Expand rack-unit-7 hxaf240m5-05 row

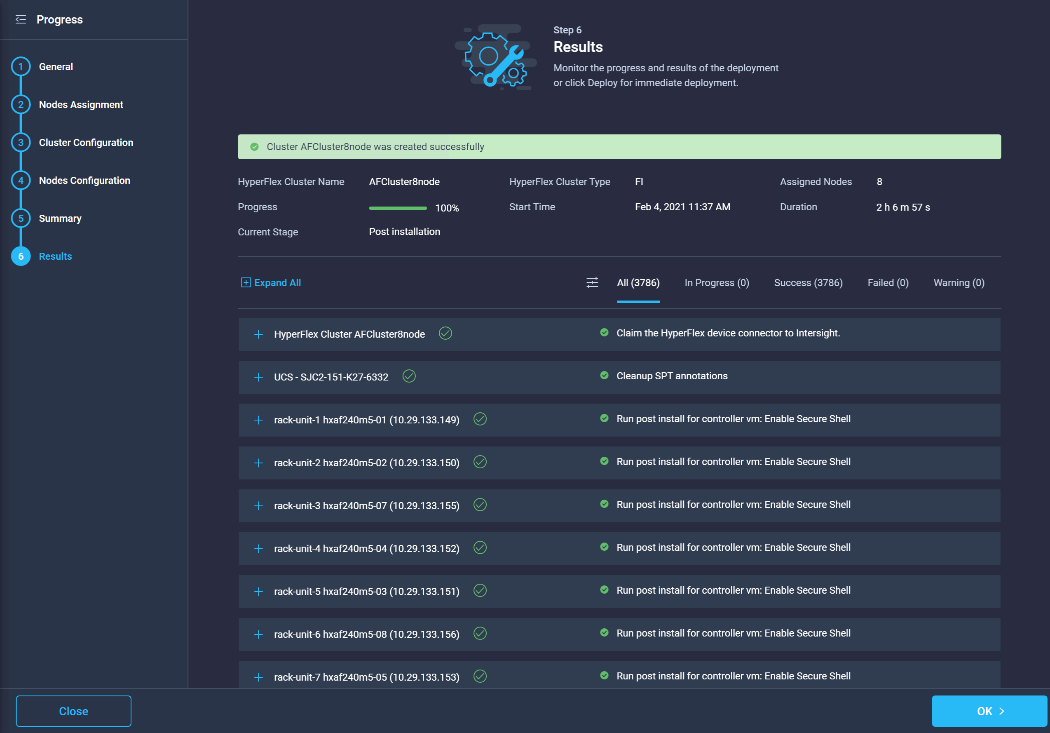point(258,677)
